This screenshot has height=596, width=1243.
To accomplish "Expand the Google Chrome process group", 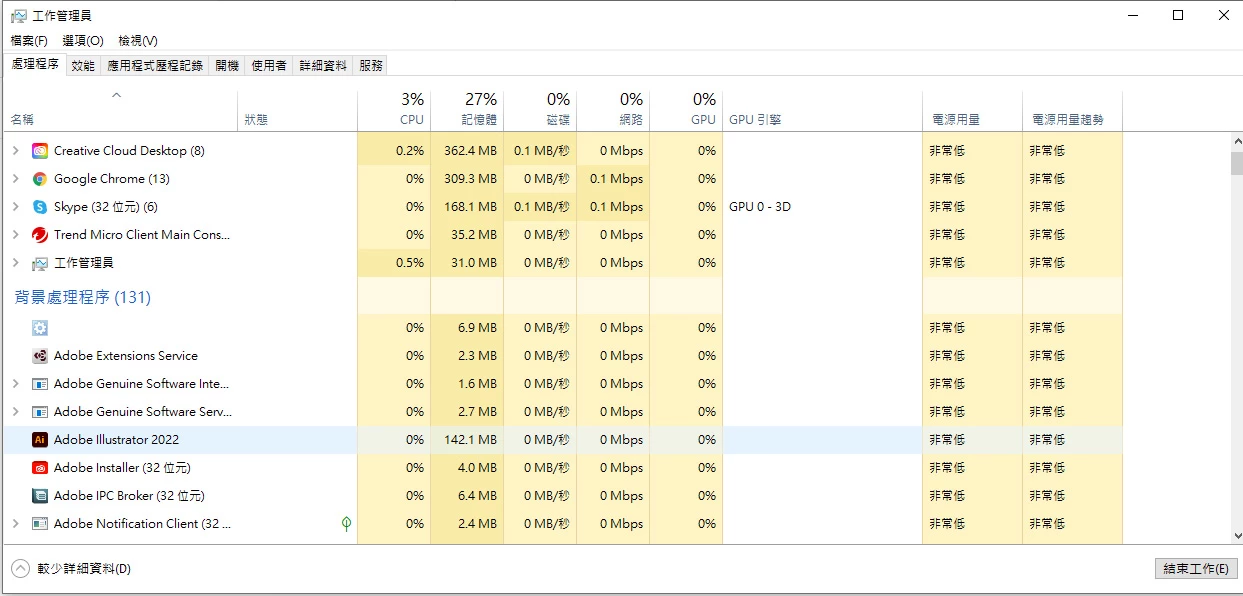I will pos(15,179).
